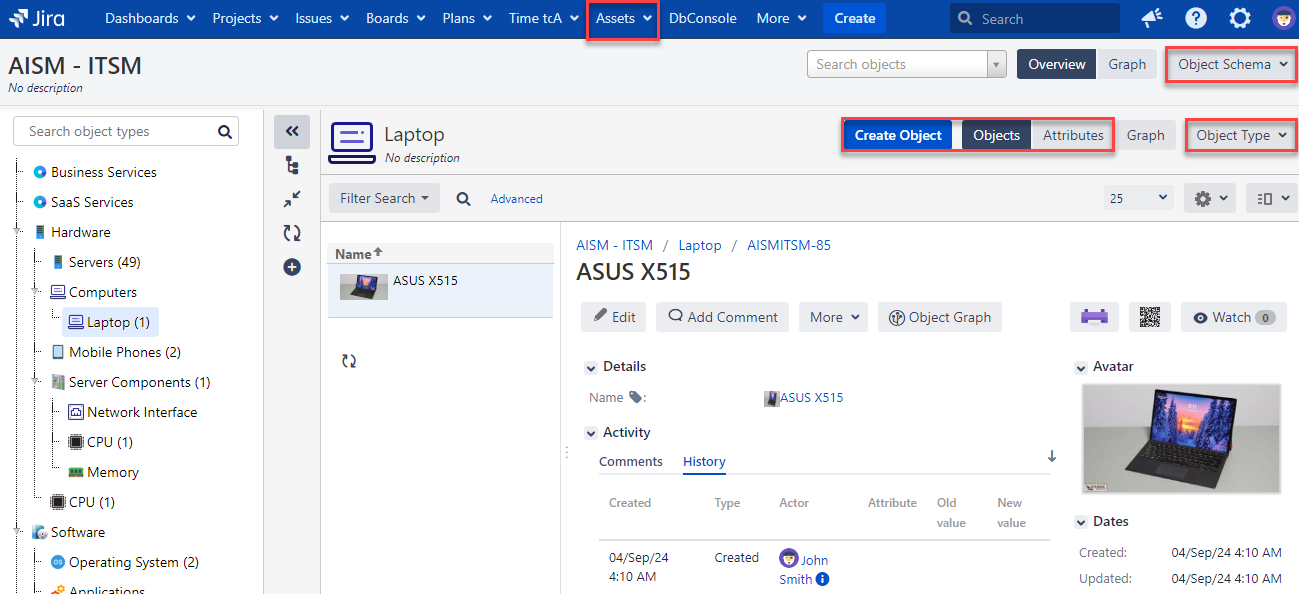
Task: Switch to the Attributes view
Action: click(x=1073, y=135)
